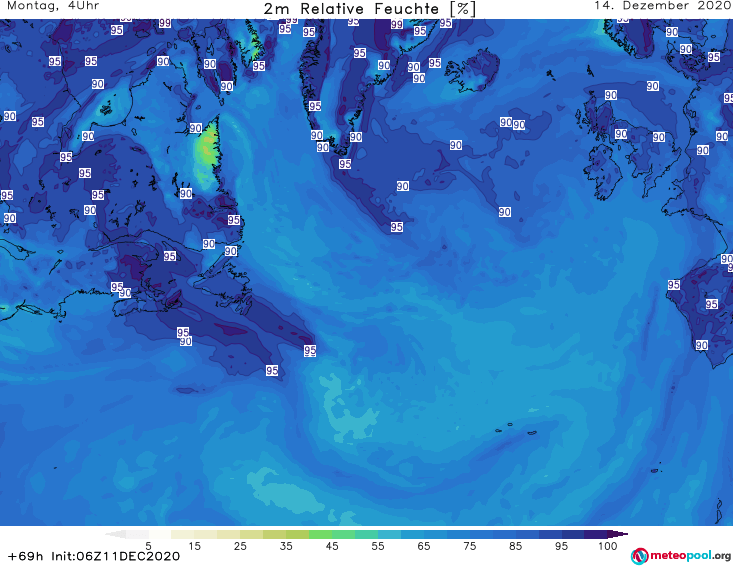Viewport: 733px width, 566px height.
Task: Click the meteopool.org logo link
Action: tap(680, 556)
